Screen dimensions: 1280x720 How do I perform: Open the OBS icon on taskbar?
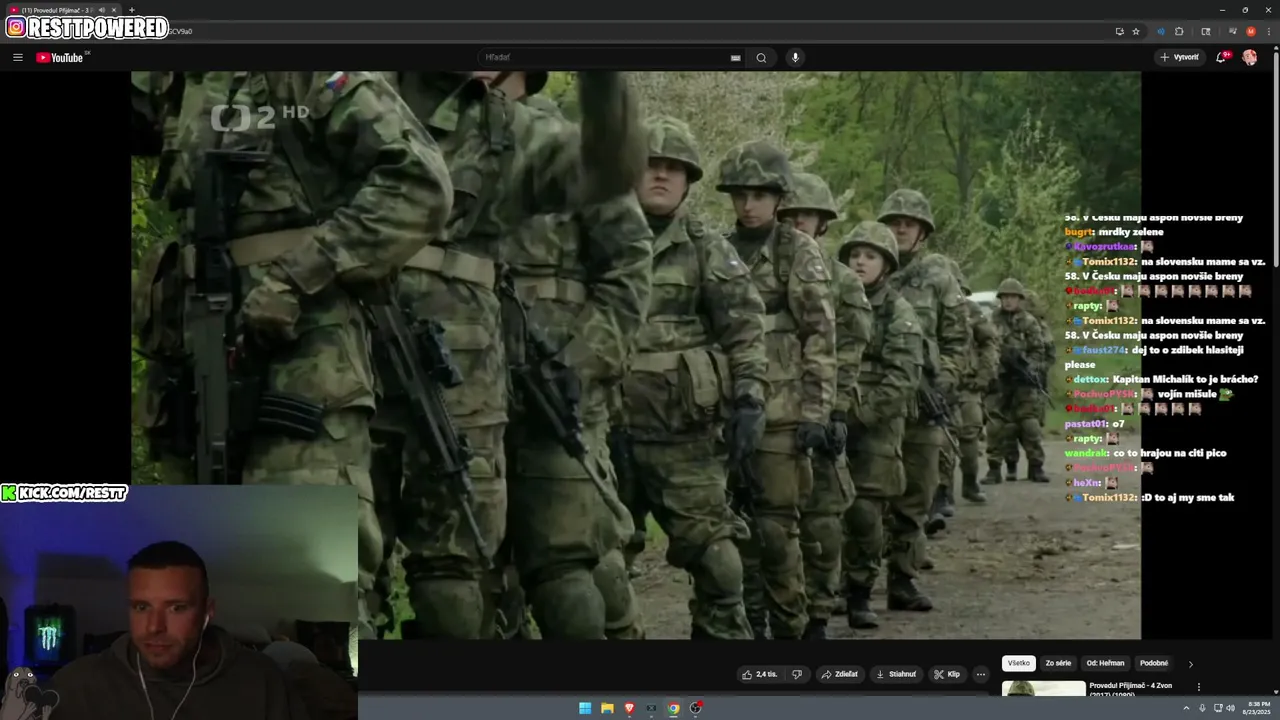[696, 708]
